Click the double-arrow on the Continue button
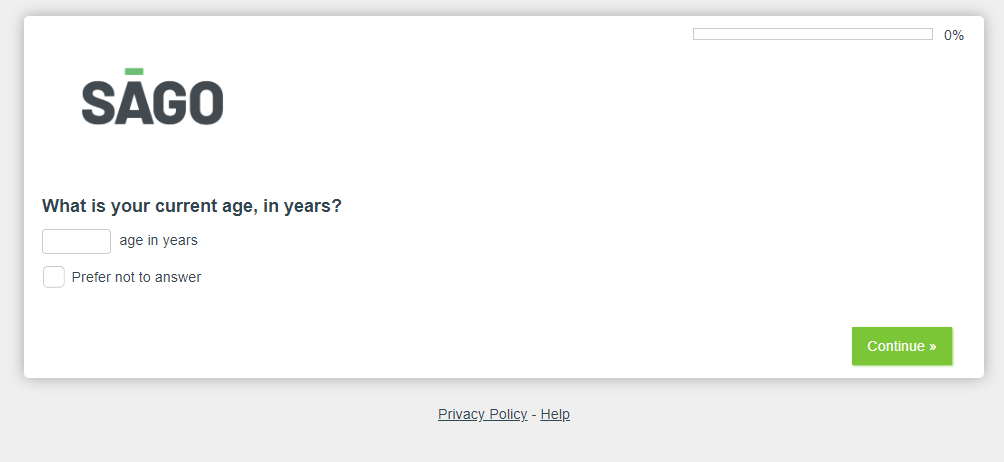Viewport: 1004px width, 462px height. 932,346
